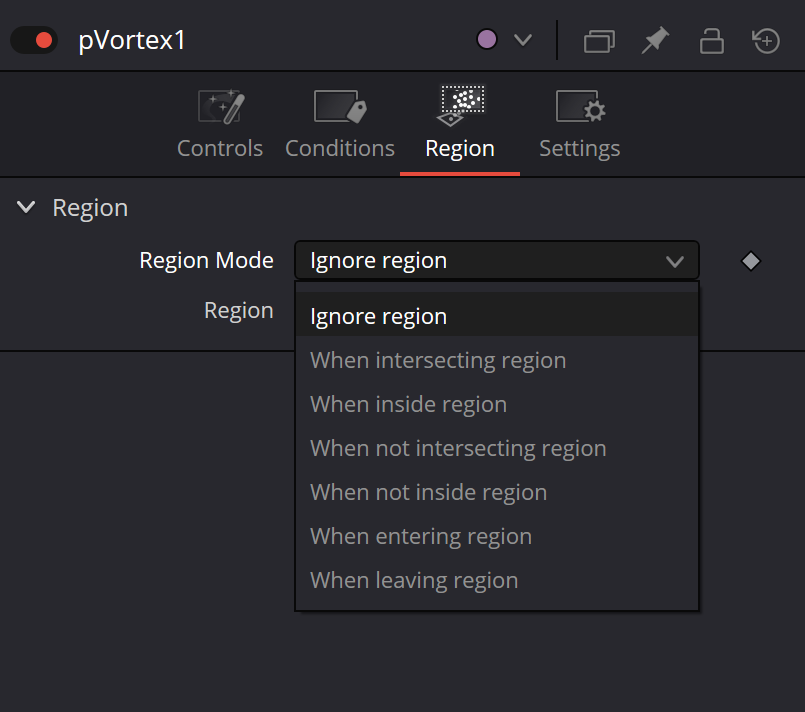Click the reset-to-defaults clock icon
The height and width of the screenshot is (712, 805).
(x=766, y=41)
